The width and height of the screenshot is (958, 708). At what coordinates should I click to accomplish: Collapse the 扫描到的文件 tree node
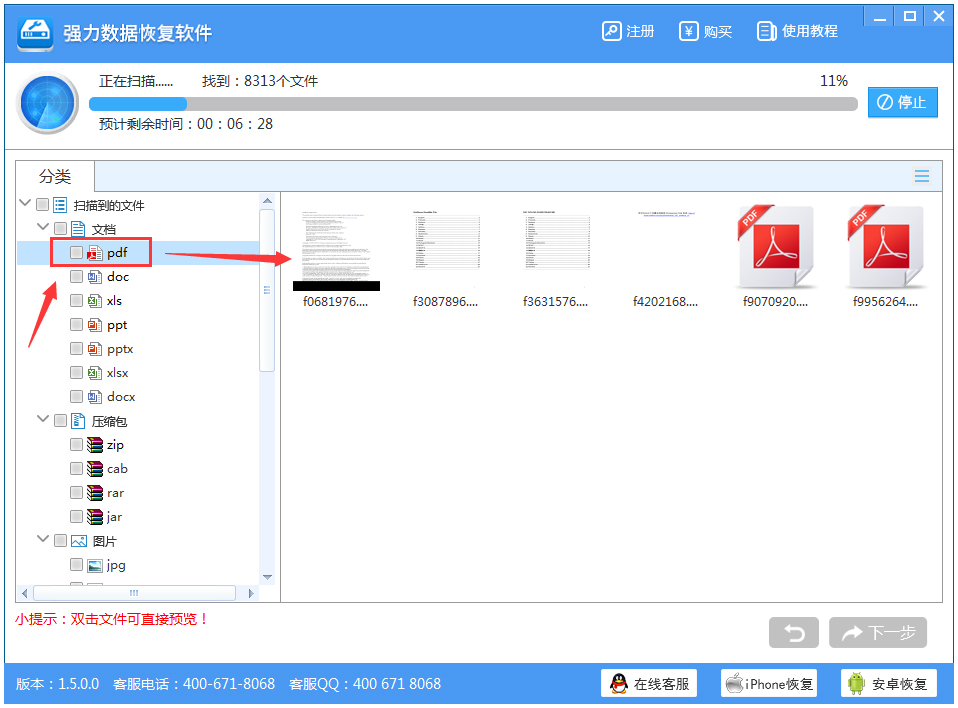tap(24, 203)
